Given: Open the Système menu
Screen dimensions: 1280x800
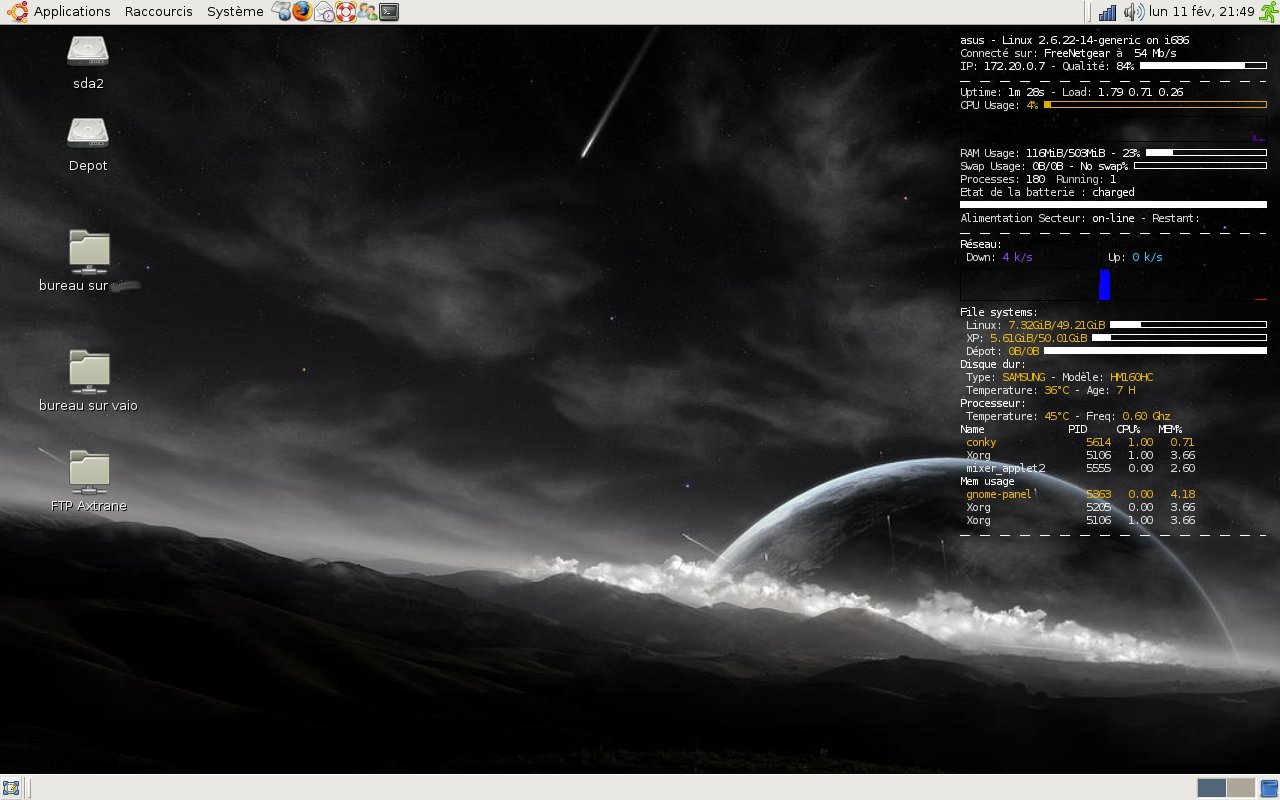Looking at the screenshot, I should coord(235,12).
